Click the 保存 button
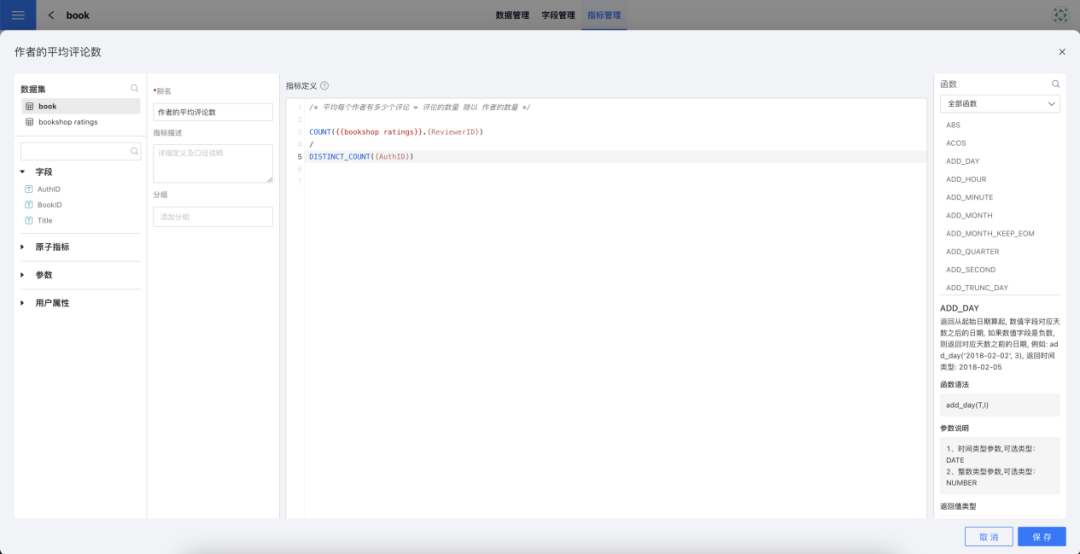Viewport: 1080px width, 554px height. coord(1041,537)
